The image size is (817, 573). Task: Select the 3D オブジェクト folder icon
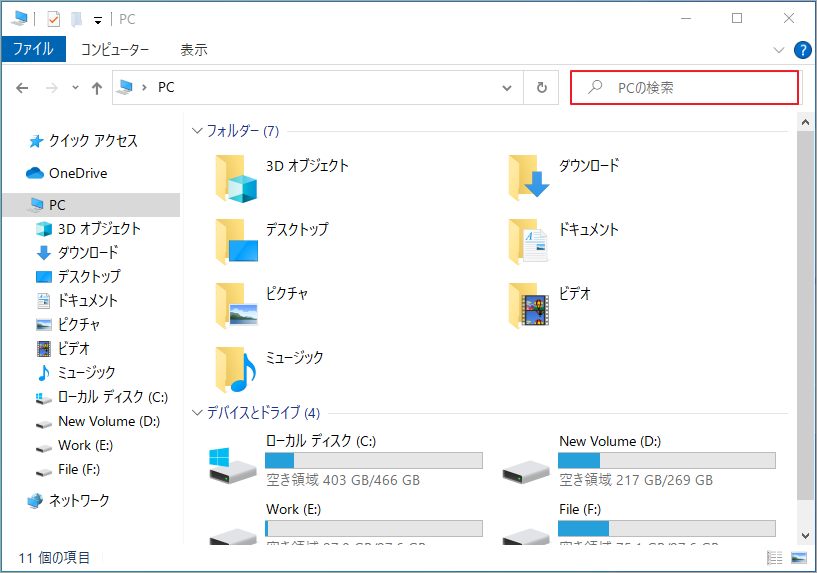pyautogui.click(x=236, y=179)
